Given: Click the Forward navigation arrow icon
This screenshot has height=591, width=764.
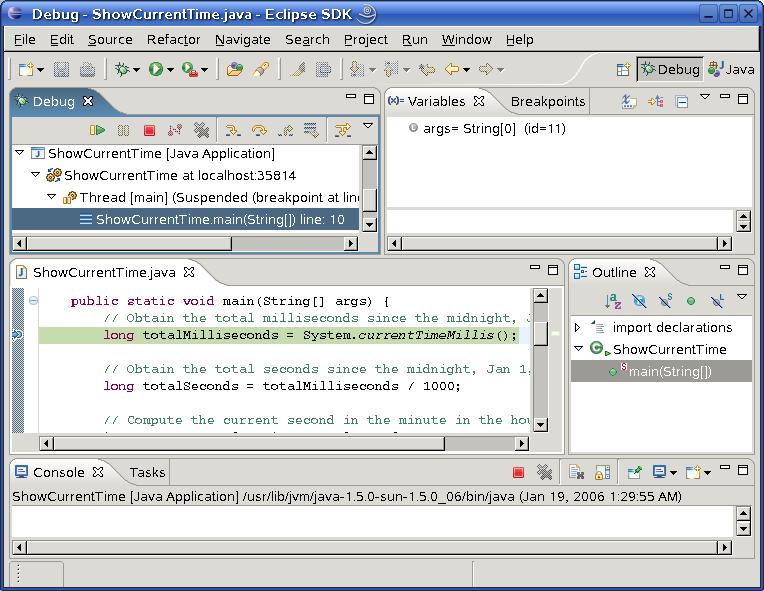Looking at the screenshot, I should [x=486, y=70].
